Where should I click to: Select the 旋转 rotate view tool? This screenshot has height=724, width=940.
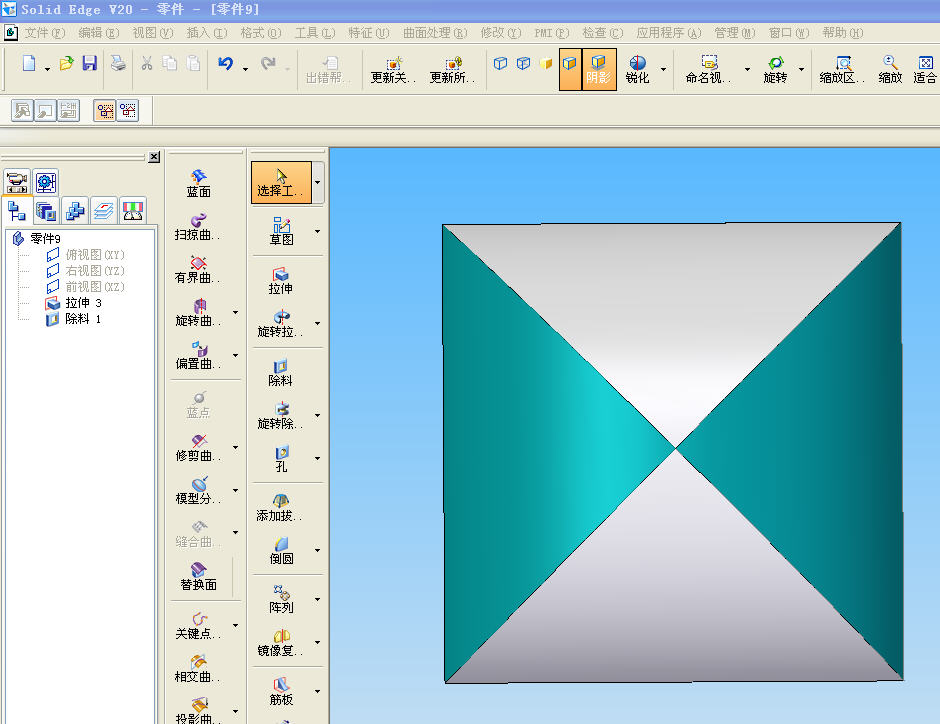point(775,70)
